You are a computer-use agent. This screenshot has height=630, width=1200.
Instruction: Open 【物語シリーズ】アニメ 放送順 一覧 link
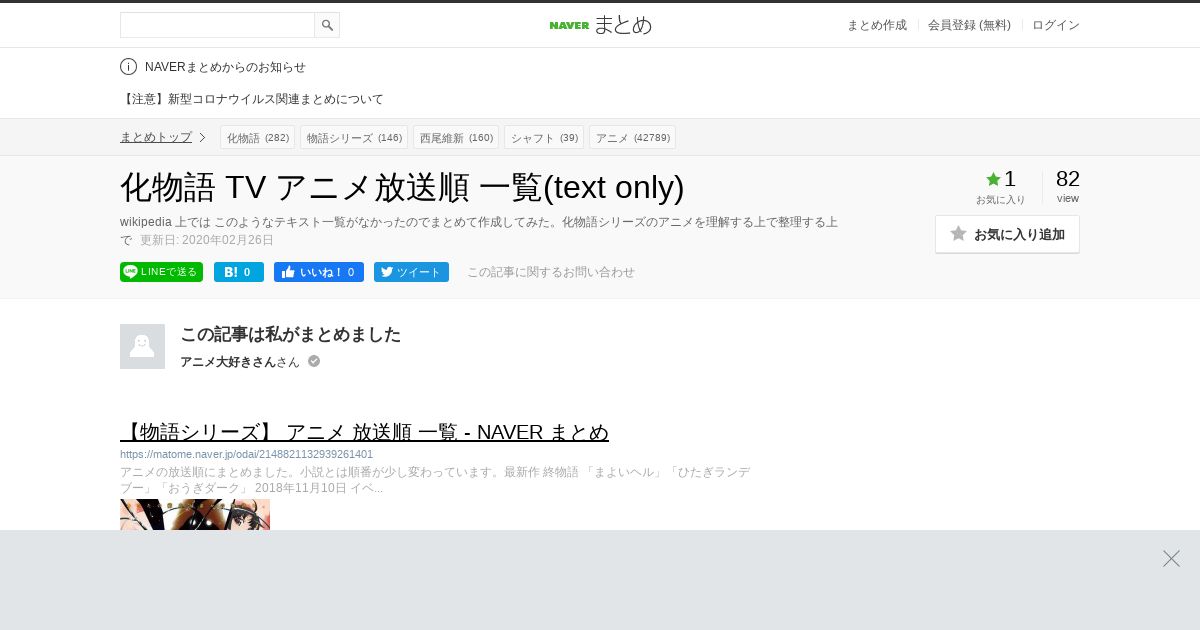364,432
